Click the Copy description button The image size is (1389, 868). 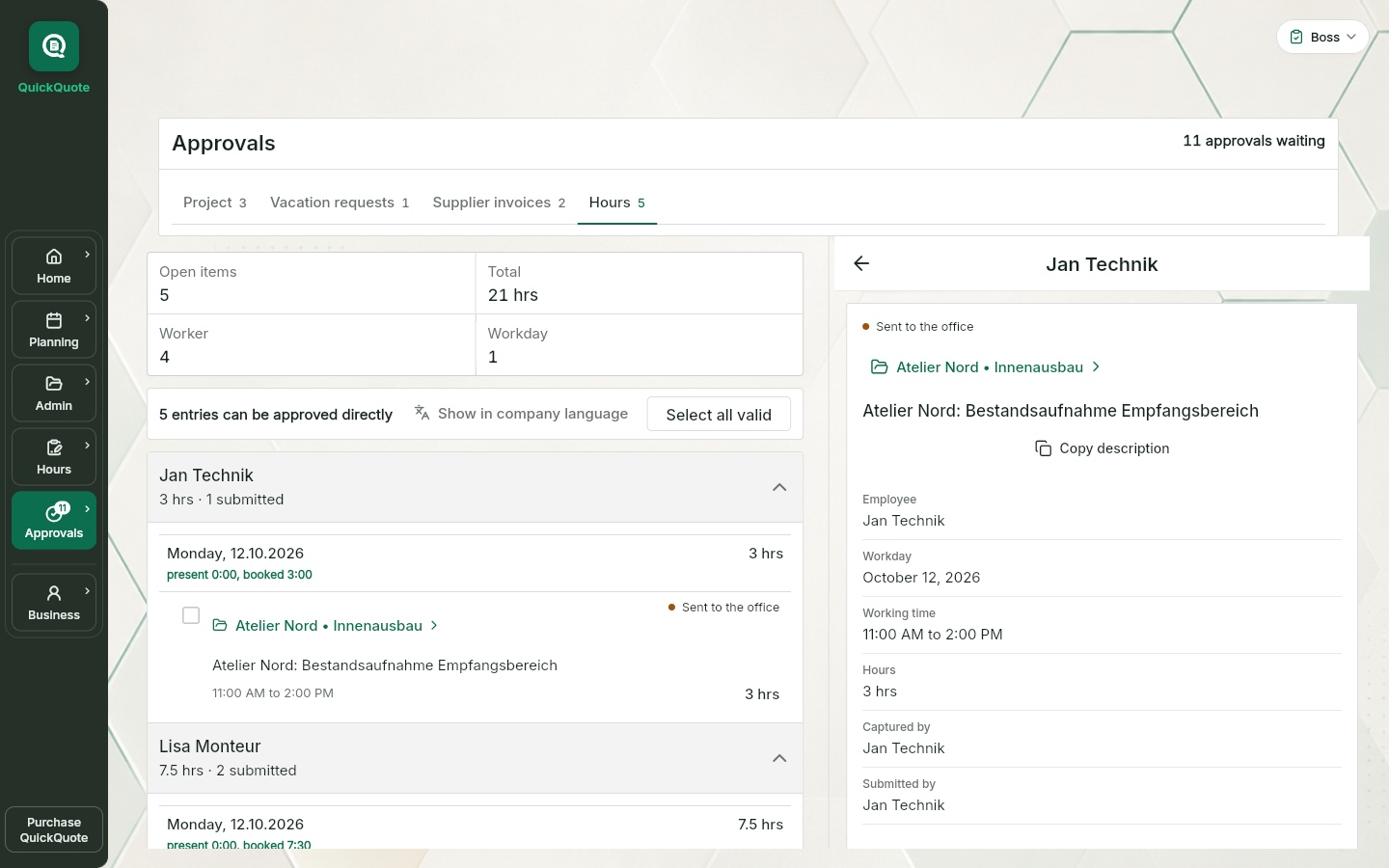click(x=1102, y=448)
